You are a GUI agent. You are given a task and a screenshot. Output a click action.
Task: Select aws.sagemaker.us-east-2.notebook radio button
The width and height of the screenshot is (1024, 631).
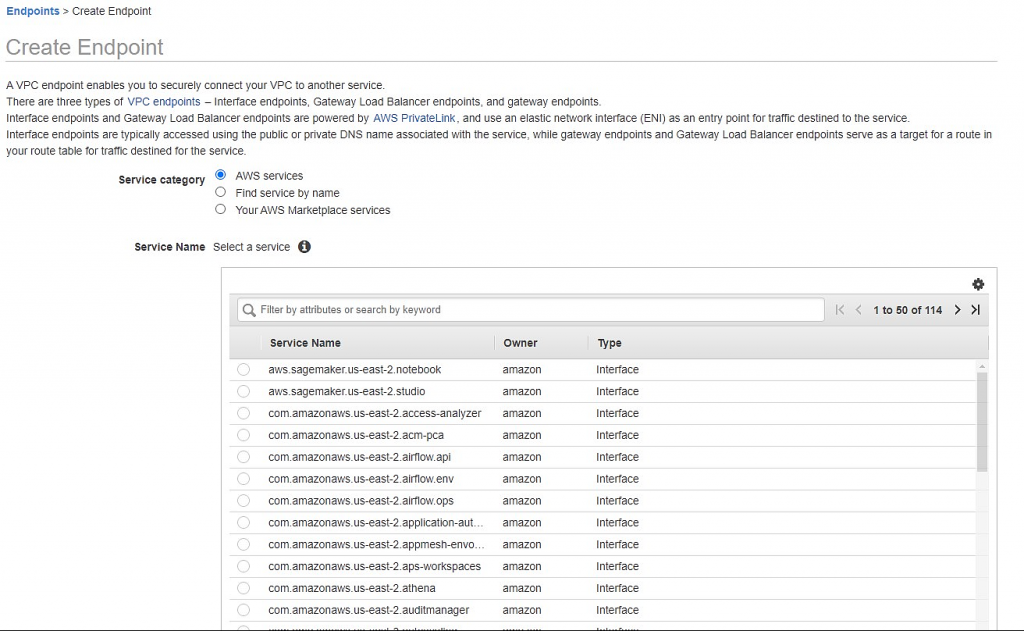click(244, 370)
